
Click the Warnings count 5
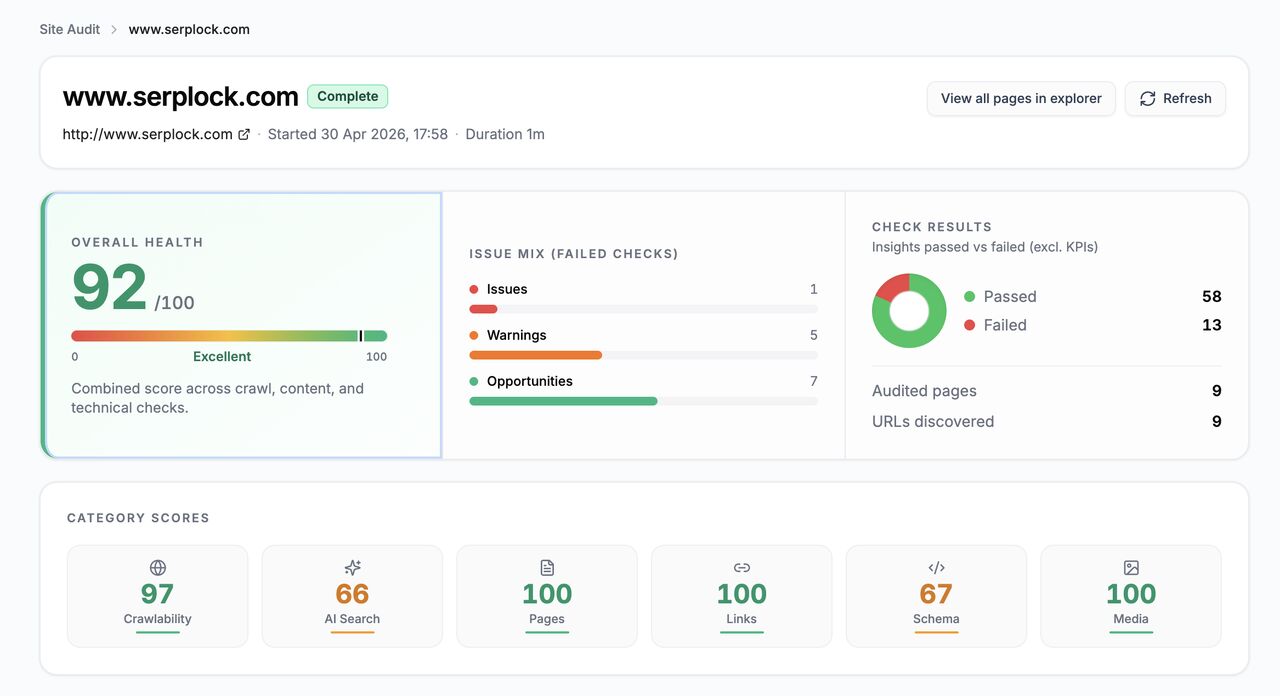pyautogui.click(x=814, y=335)
